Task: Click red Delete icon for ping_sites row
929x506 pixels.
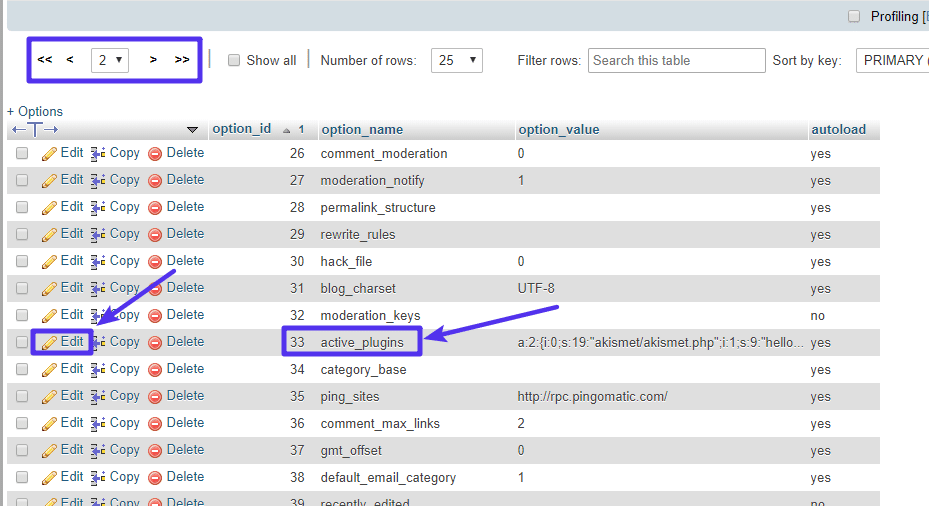Action: coord(155,396)
